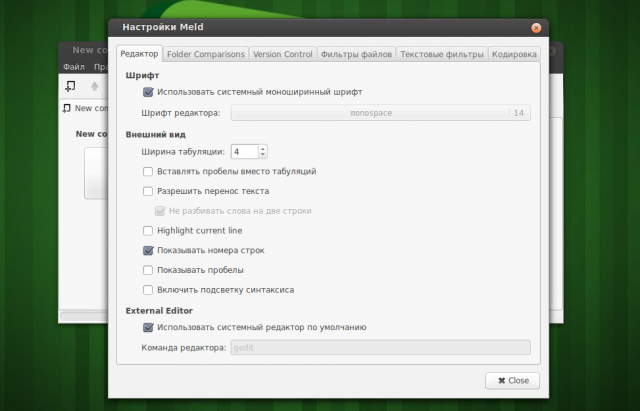The image size is (640, 411).
Task: Select the Фильтры файлов tab
Action: click(x=356, y=54)
